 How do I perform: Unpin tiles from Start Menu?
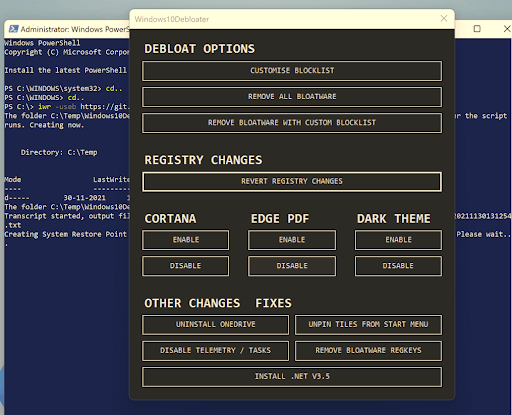pos(368,324)
